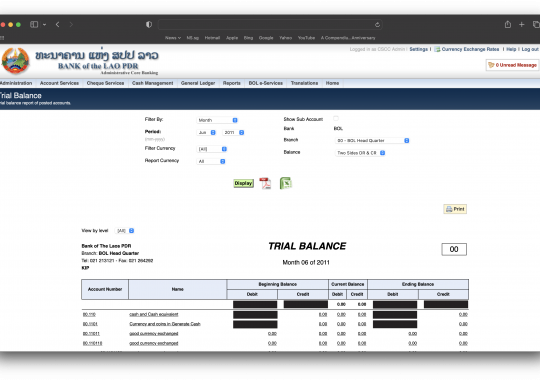540x380 pixels.
Task: Open the YouTube bookmark
Action: tap(307, 38)
